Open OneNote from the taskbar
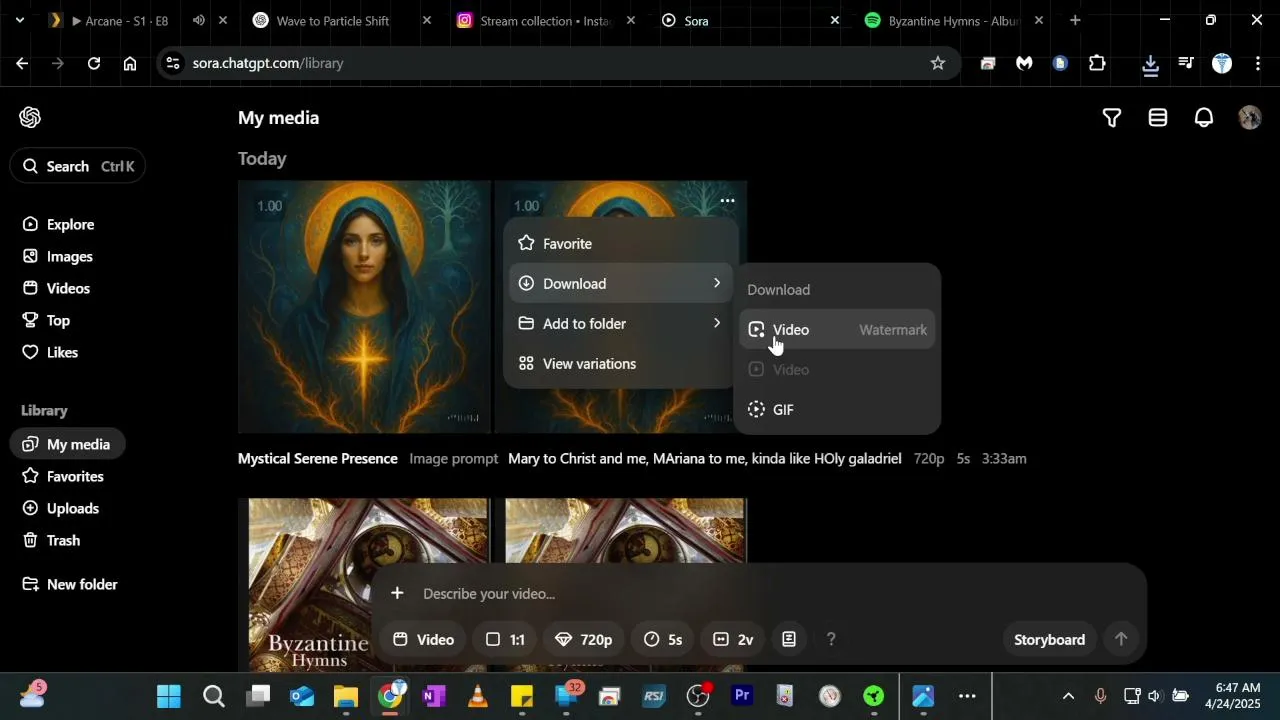This screenshot has width=1280, height=720. click(x=434, y=695)
